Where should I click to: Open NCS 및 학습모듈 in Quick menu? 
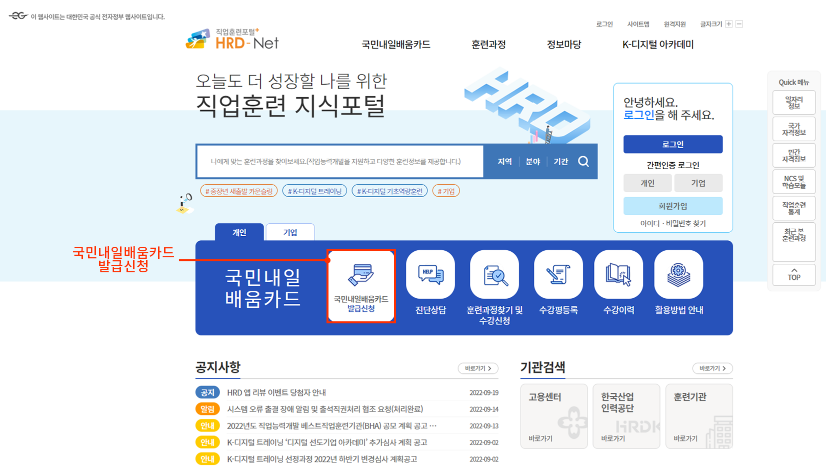794,182
